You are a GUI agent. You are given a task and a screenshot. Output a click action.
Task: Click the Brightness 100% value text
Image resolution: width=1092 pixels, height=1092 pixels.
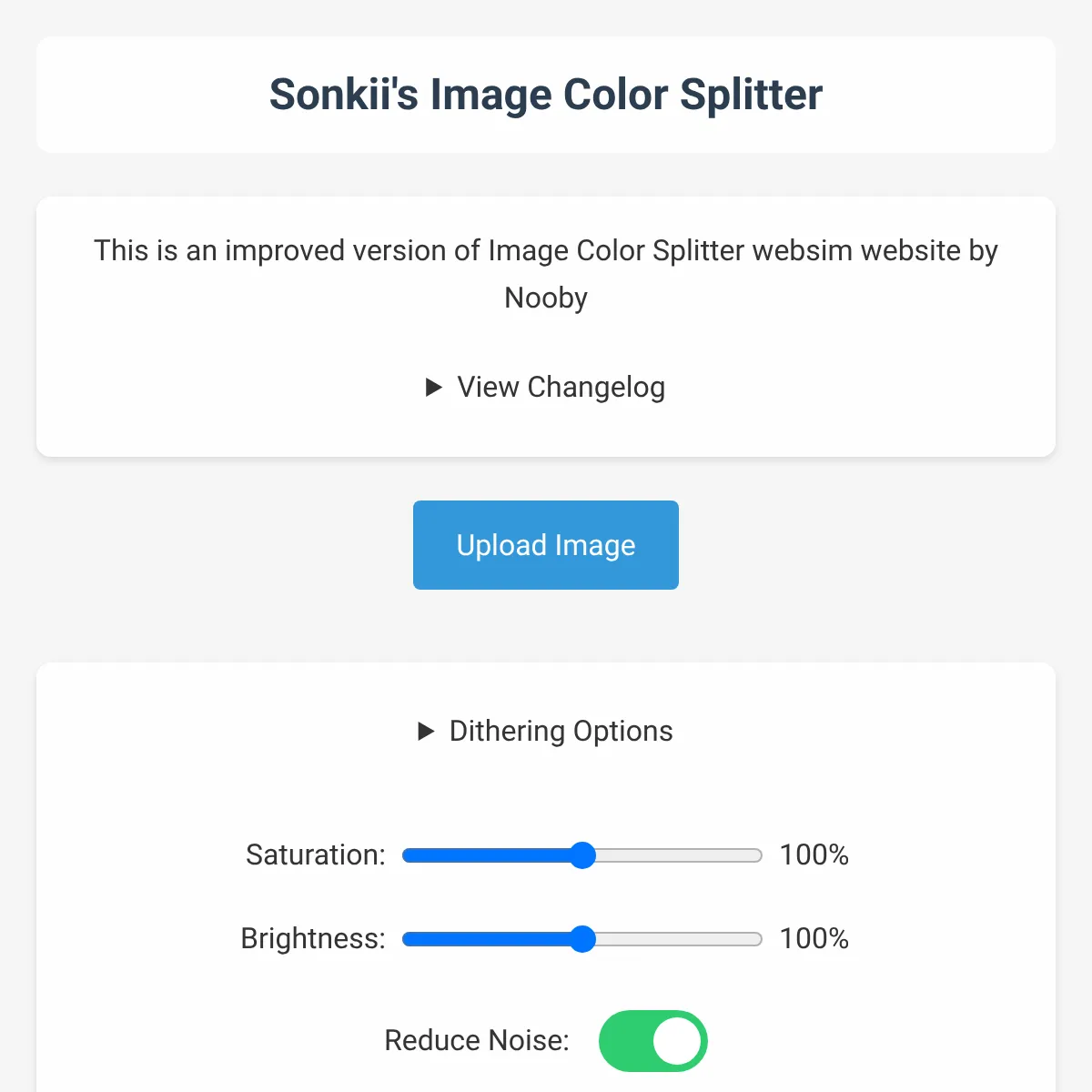(814, 939)
